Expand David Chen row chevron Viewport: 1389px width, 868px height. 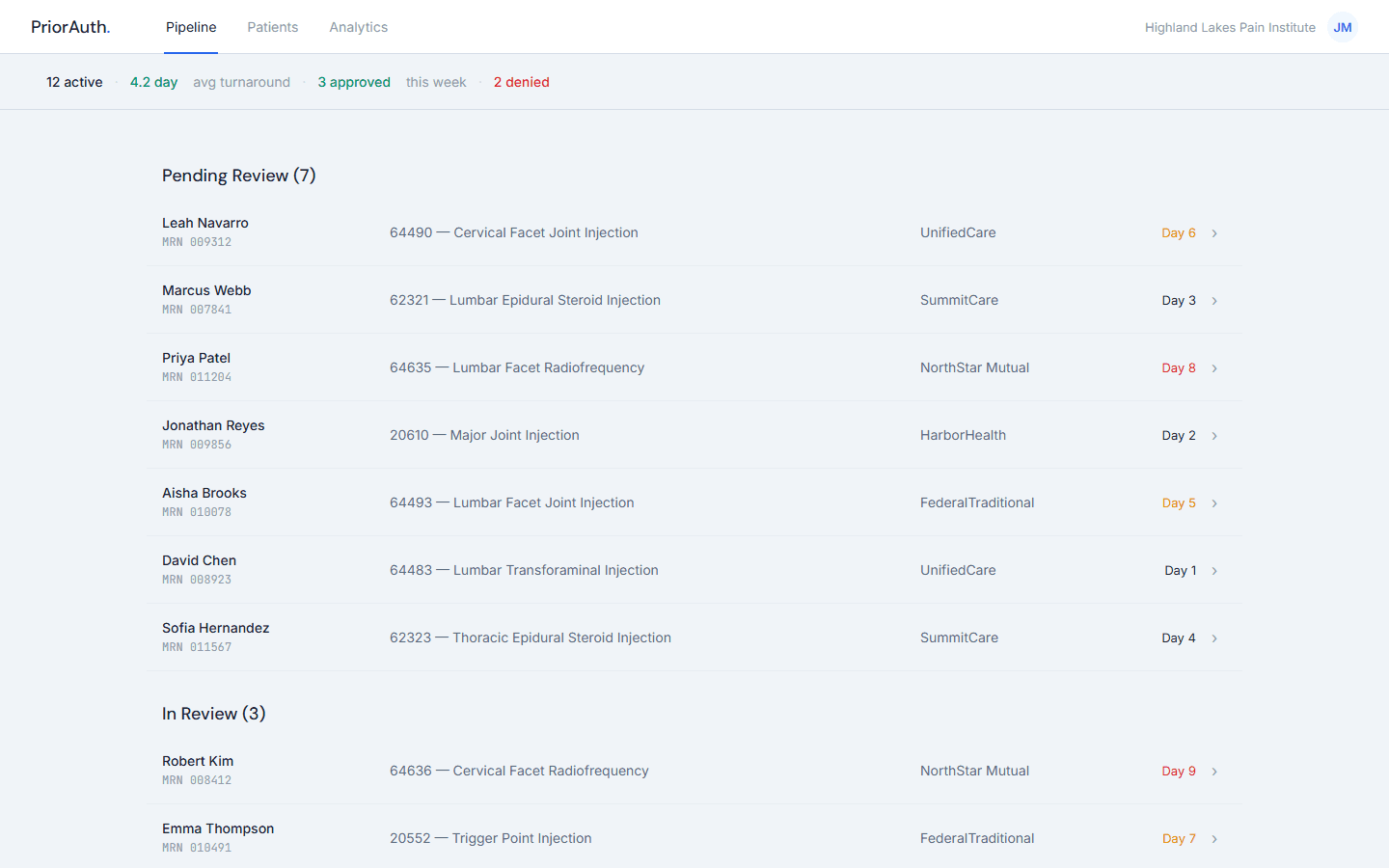tap(1214, 571)
